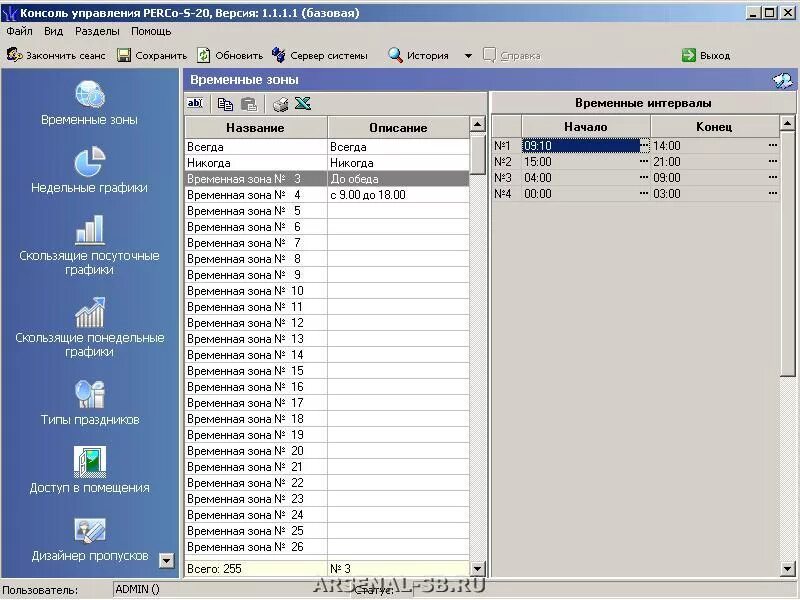
Task: Open the Дизайнер пропусков section
Action: coord(89,538)
